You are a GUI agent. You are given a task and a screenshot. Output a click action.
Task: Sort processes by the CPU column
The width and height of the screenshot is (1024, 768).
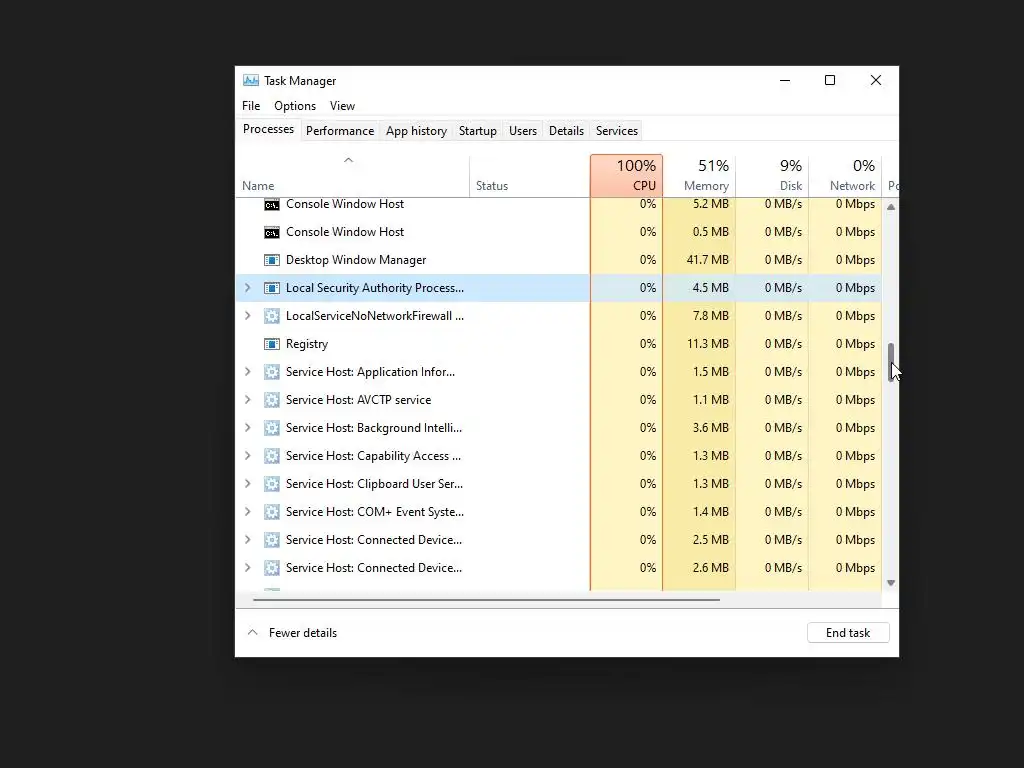pos(626,176)
